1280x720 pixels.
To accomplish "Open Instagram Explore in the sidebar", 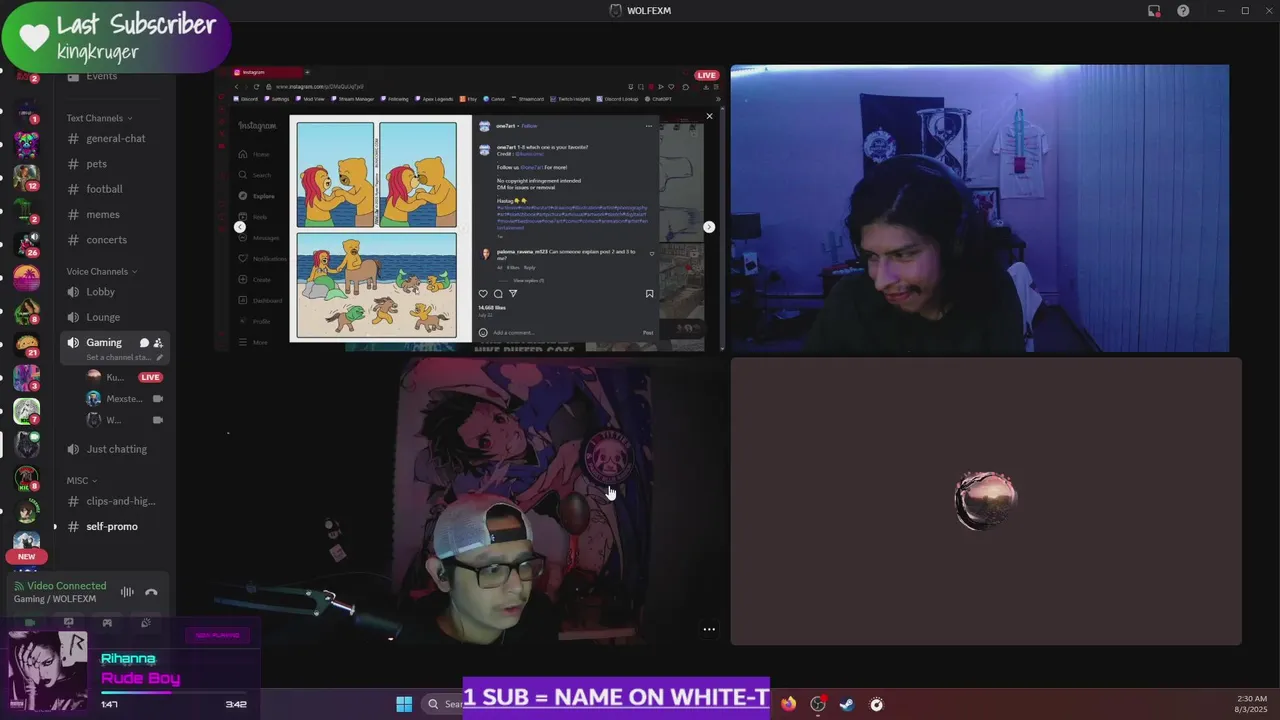I will coord(256,196).
